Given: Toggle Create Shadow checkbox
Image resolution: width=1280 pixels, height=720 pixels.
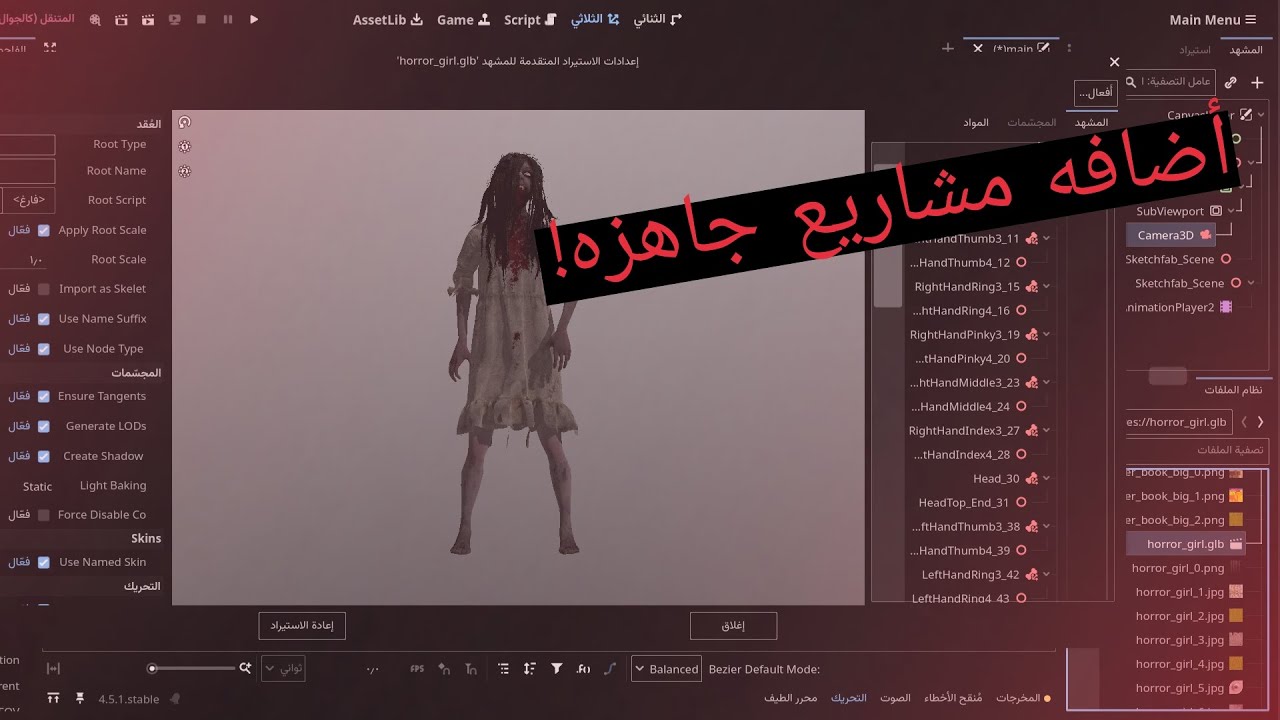Looking at the screenshot, I should pyautogui.click(x=43, y=456).
